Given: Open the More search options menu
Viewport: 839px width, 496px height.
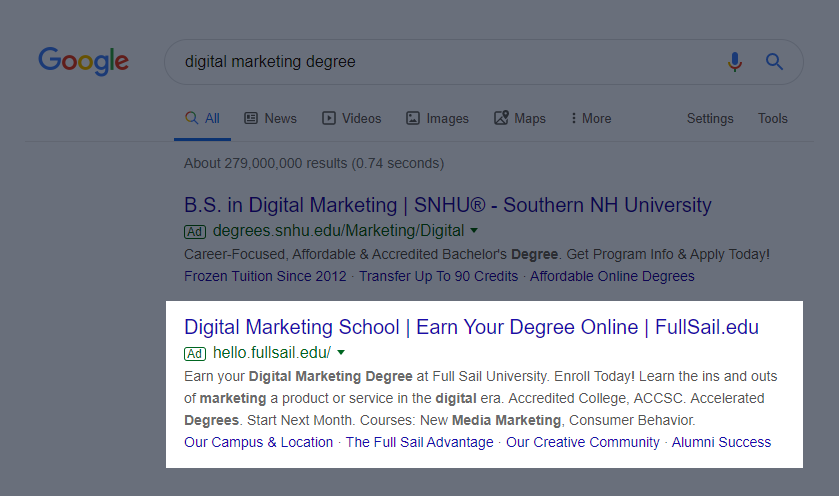Looking at the screenshot, I should (591, 118).
